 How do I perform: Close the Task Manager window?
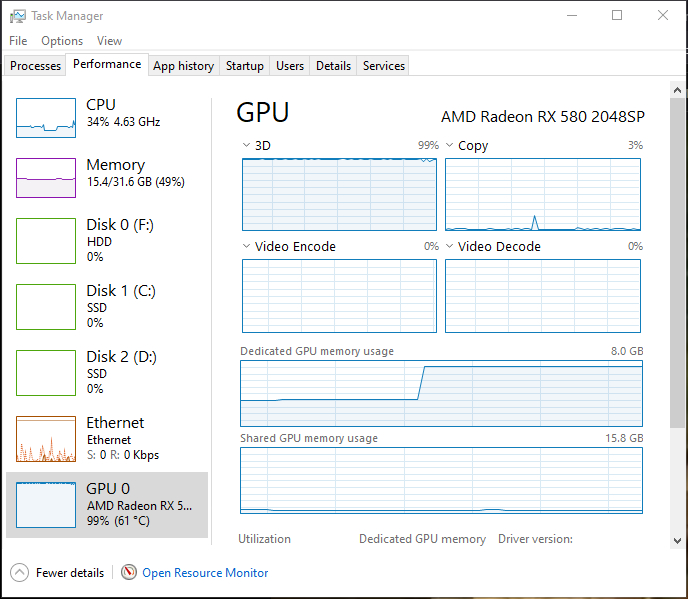pos(663,15)
